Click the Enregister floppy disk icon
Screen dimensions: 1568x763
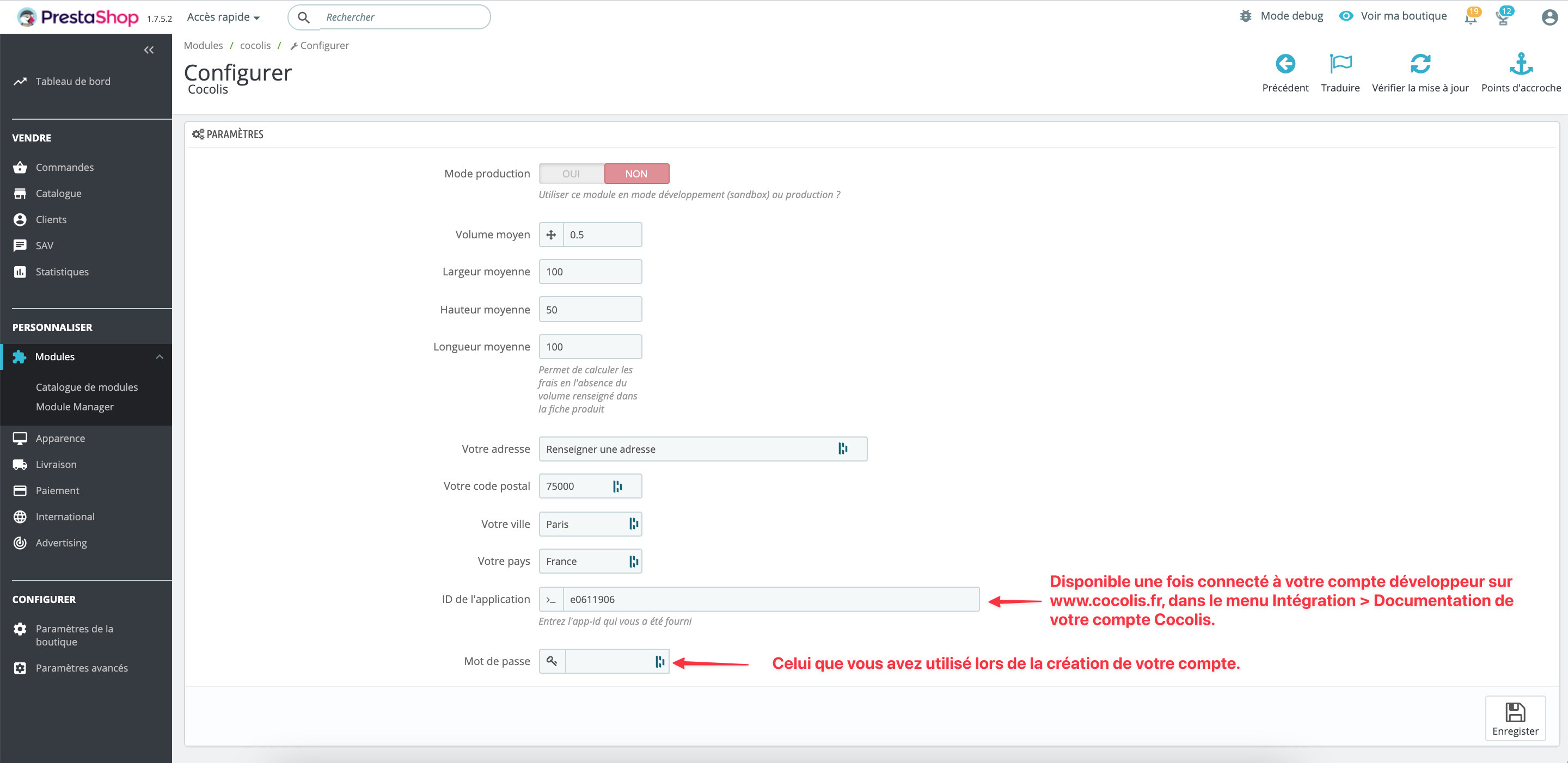click(x=1515, y=712)
